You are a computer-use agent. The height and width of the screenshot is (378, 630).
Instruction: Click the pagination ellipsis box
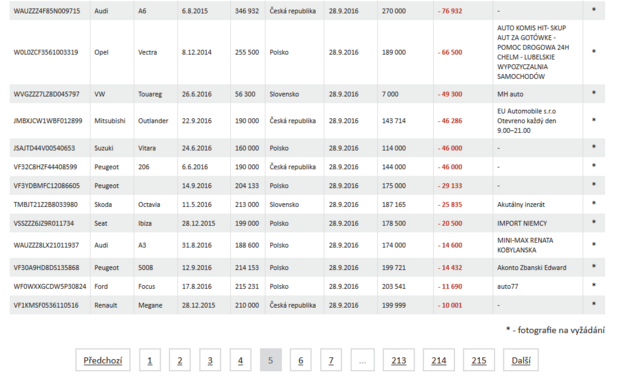(x=362, y=360)
